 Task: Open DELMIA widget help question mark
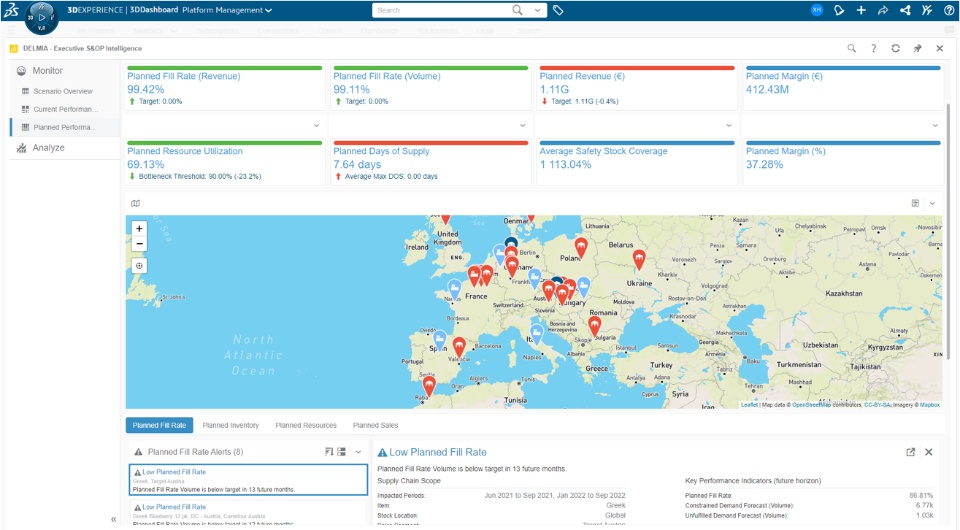pyautogui.click(x=874, y=48)
